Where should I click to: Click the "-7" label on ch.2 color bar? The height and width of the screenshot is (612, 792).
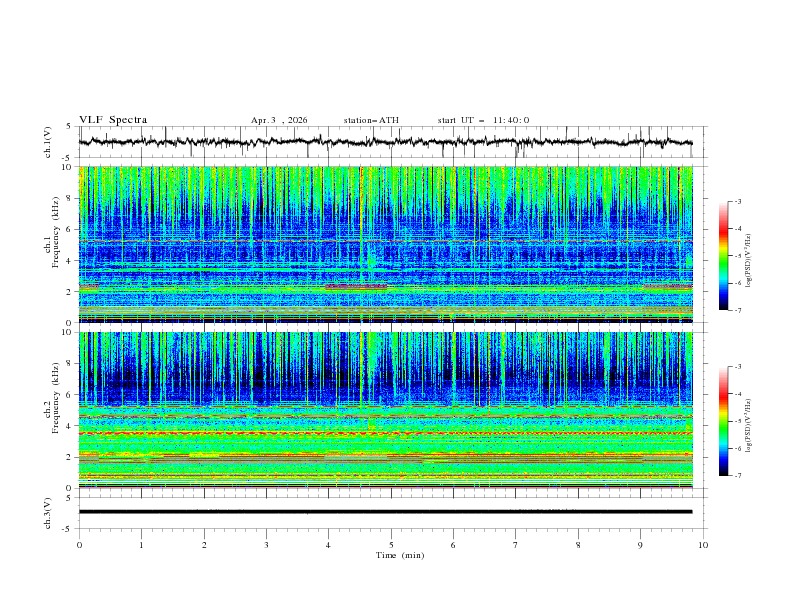[737, 476]
